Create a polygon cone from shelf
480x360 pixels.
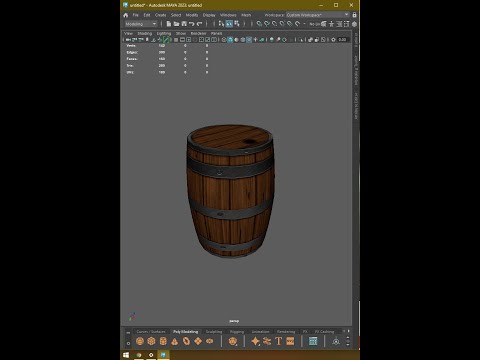175,341
